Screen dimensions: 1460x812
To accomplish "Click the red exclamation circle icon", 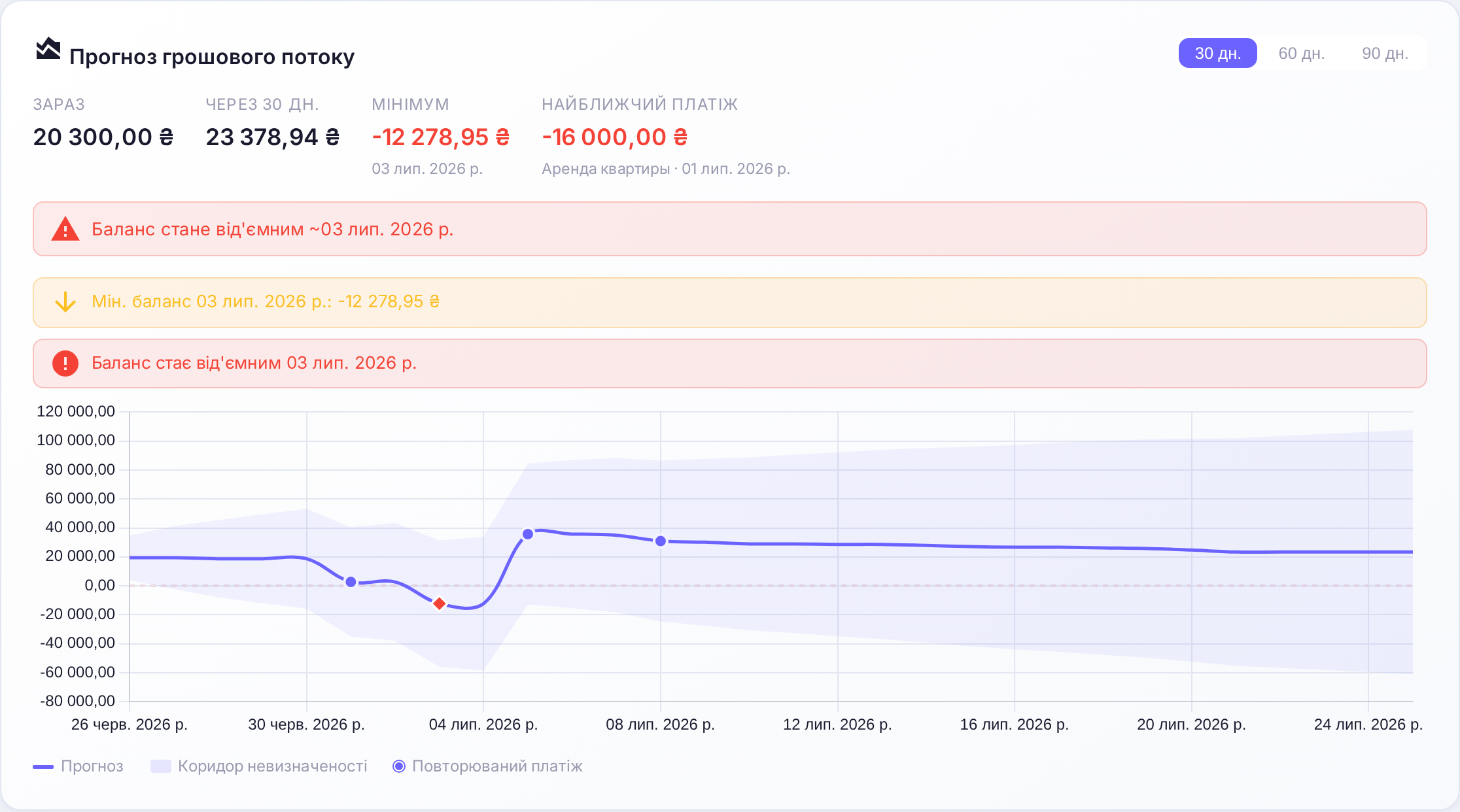I will [x=65, y=363].
